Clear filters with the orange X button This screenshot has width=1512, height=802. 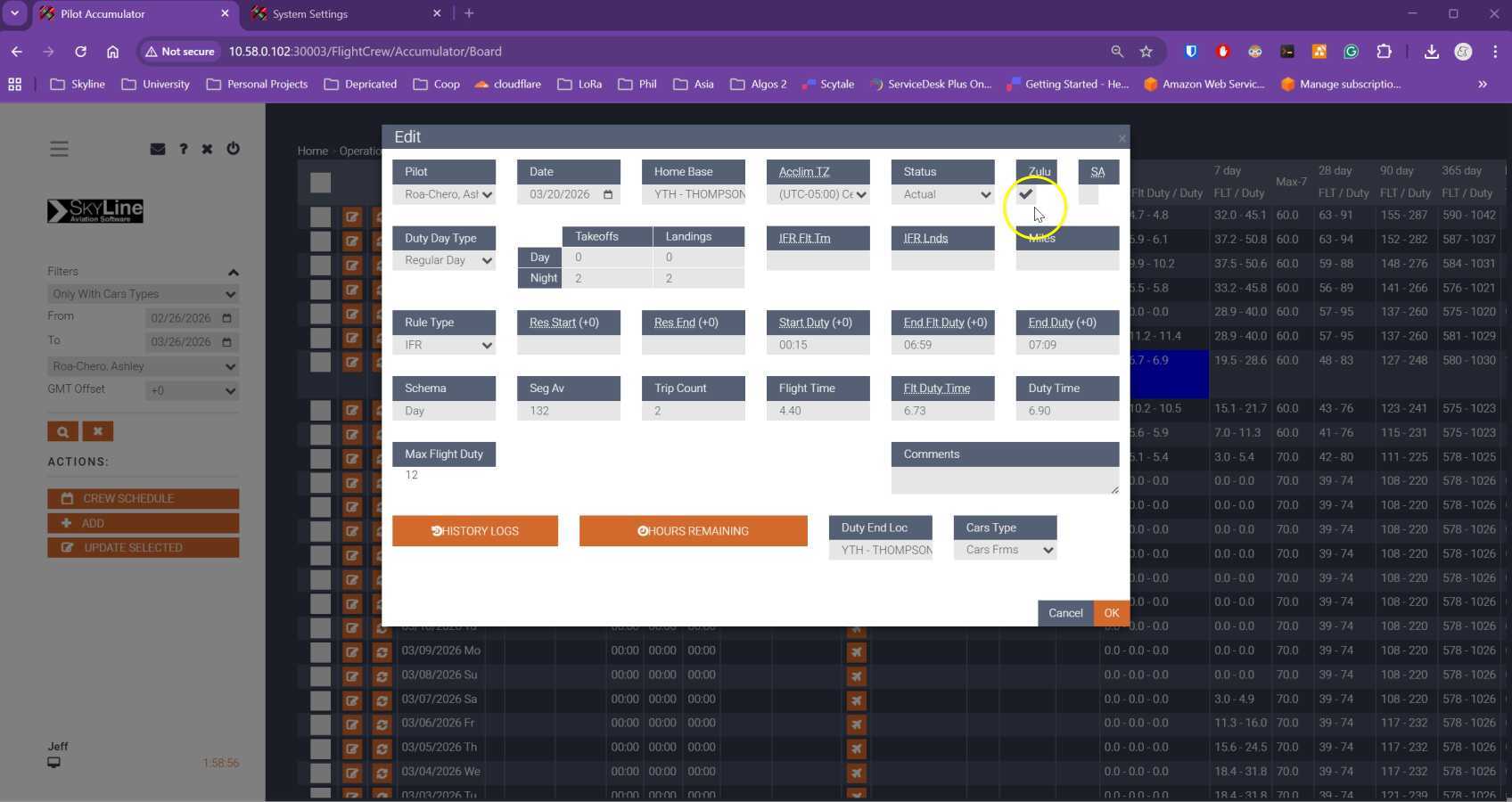pyautogui.click(x=98, y=432)
